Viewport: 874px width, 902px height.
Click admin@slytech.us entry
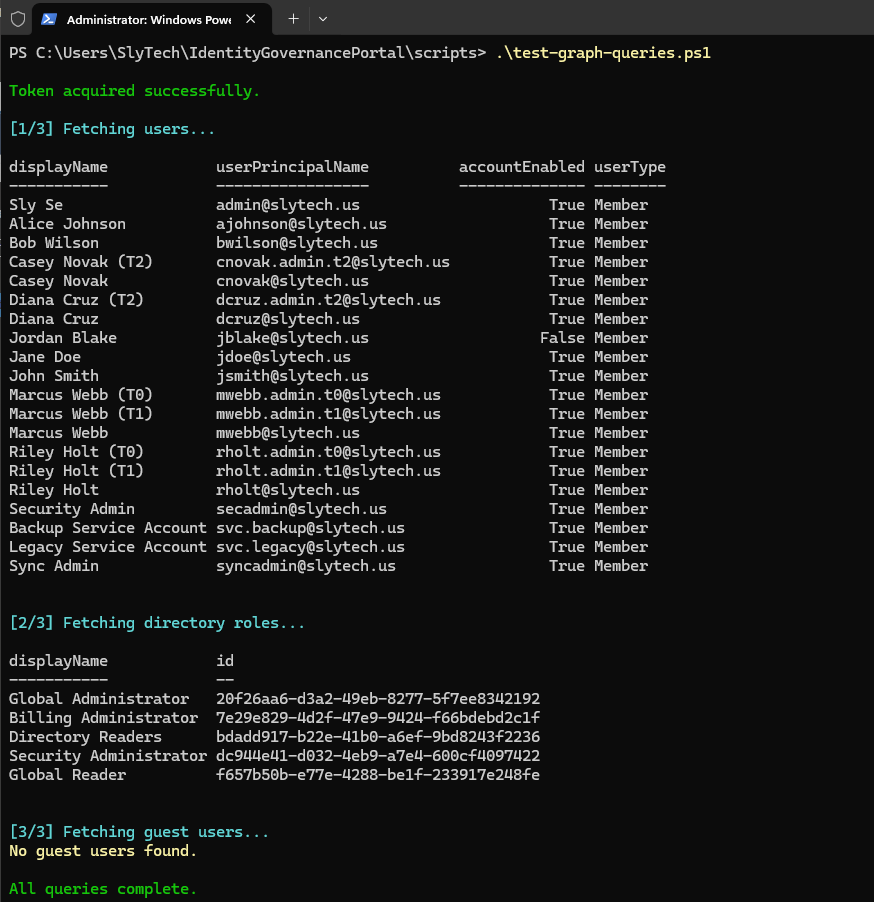click(x=288, y=205)
